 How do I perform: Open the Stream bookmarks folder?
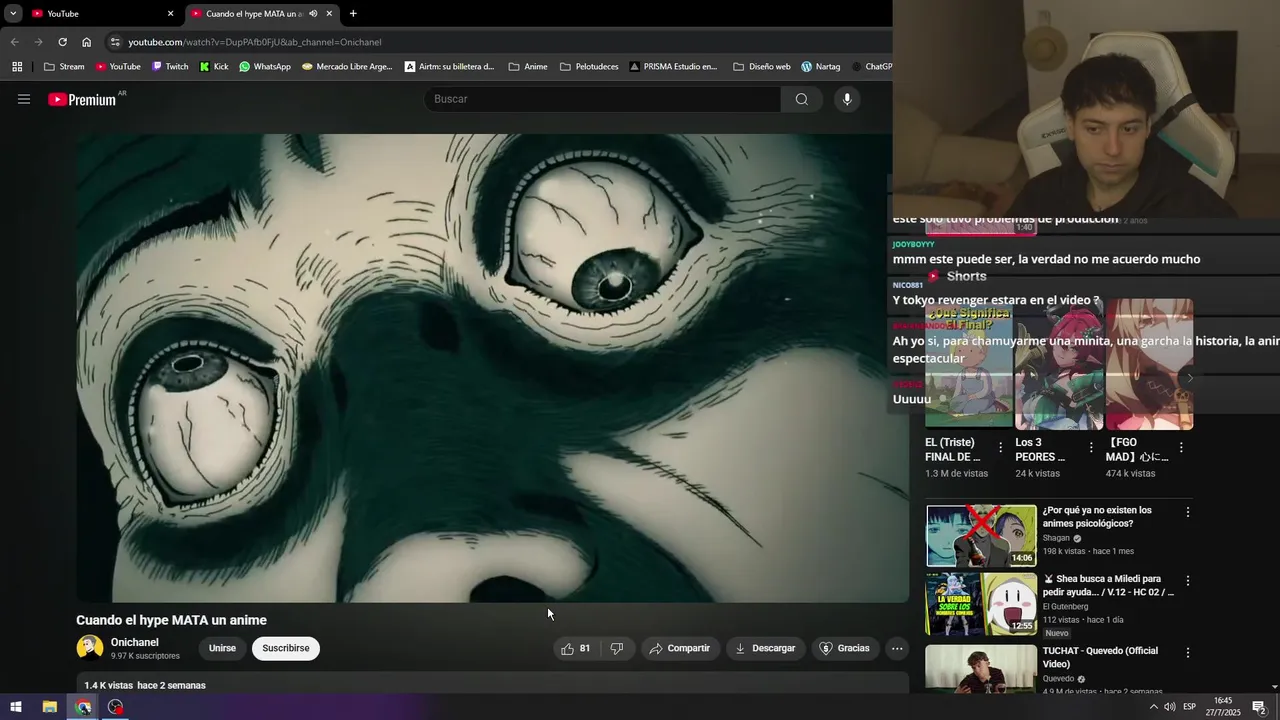coord(65,67)
